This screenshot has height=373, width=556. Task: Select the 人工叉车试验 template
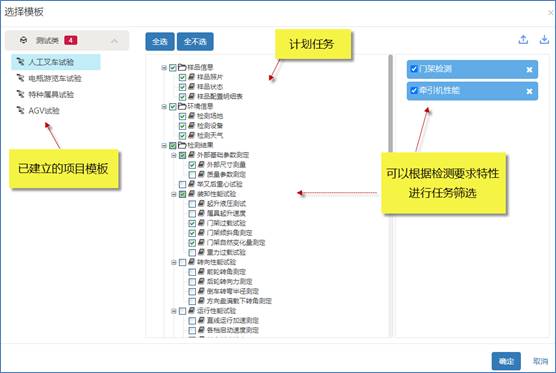(56, 62)
